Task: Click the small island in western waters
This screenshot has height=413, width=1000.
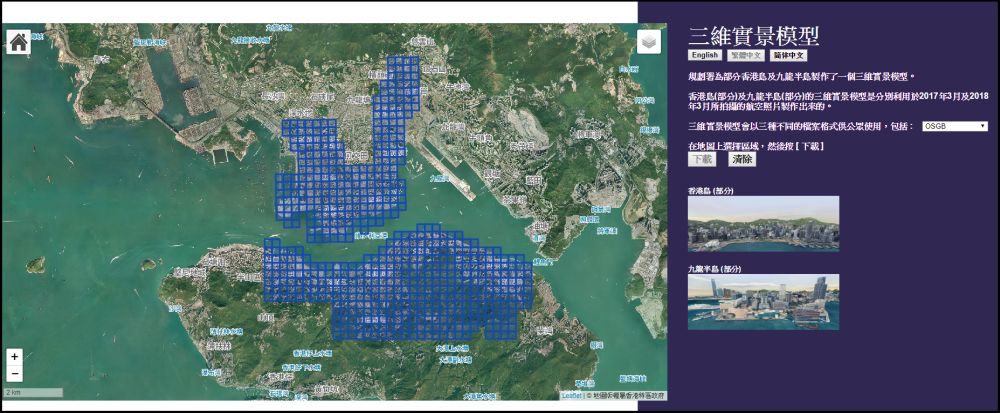Action: point(36,264)
